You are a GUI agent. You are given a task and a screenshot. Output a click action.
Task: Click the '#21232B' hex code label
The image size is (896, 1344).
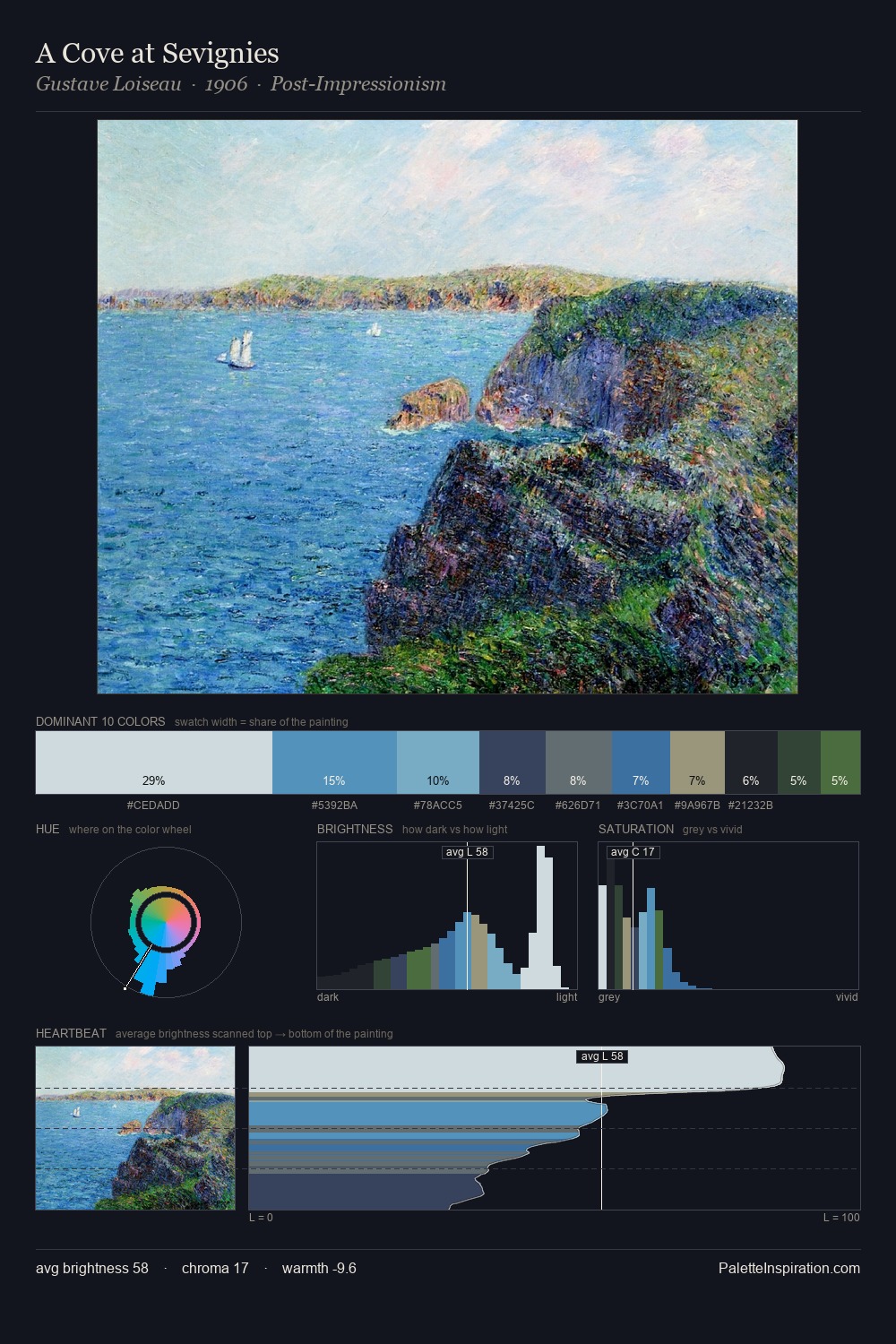tap(751, 806)
